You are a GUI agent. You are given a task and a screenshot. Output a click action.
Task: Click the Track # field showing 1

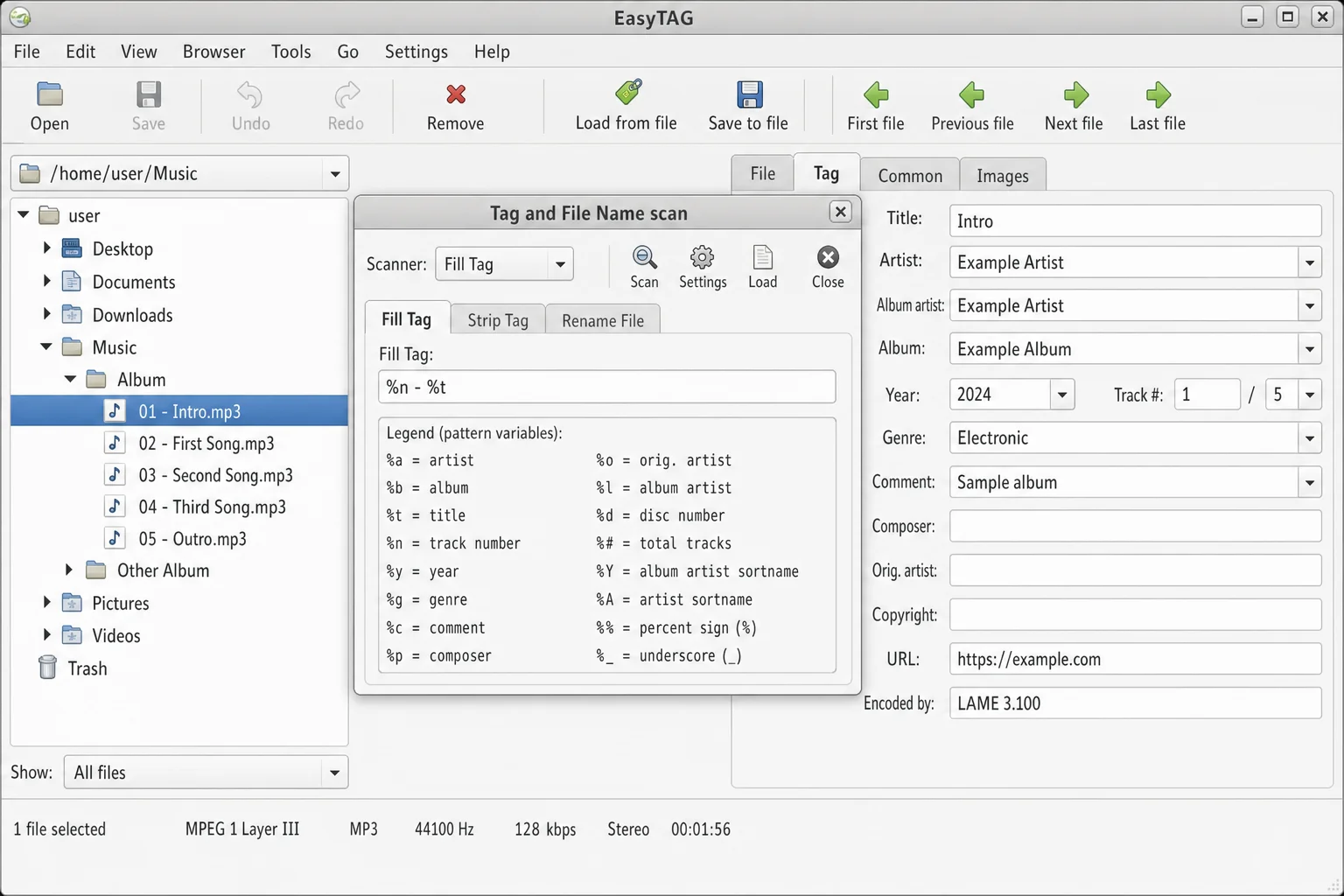(1207, 395)
